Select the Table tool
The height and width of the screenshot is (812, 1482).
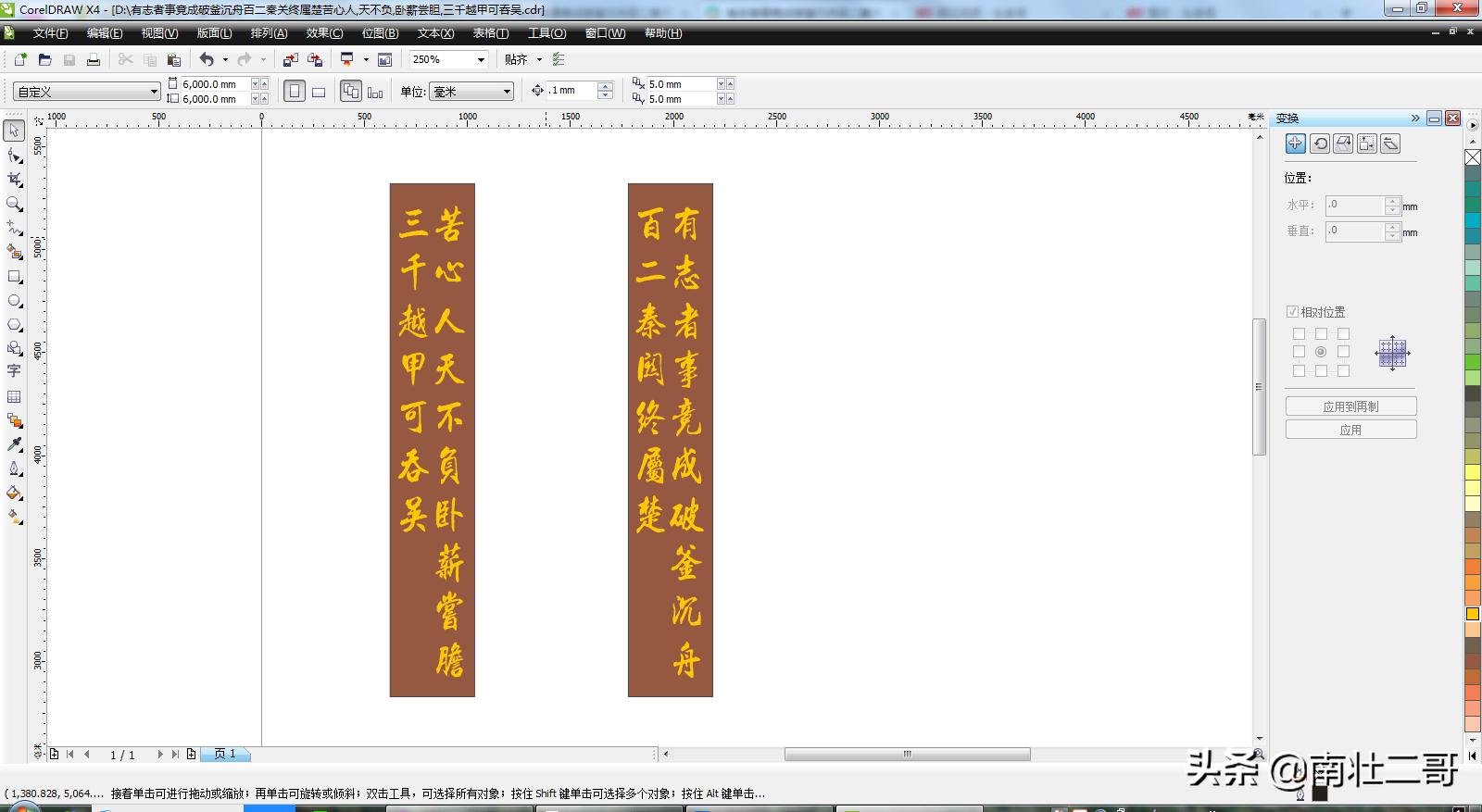coord(14,396)
